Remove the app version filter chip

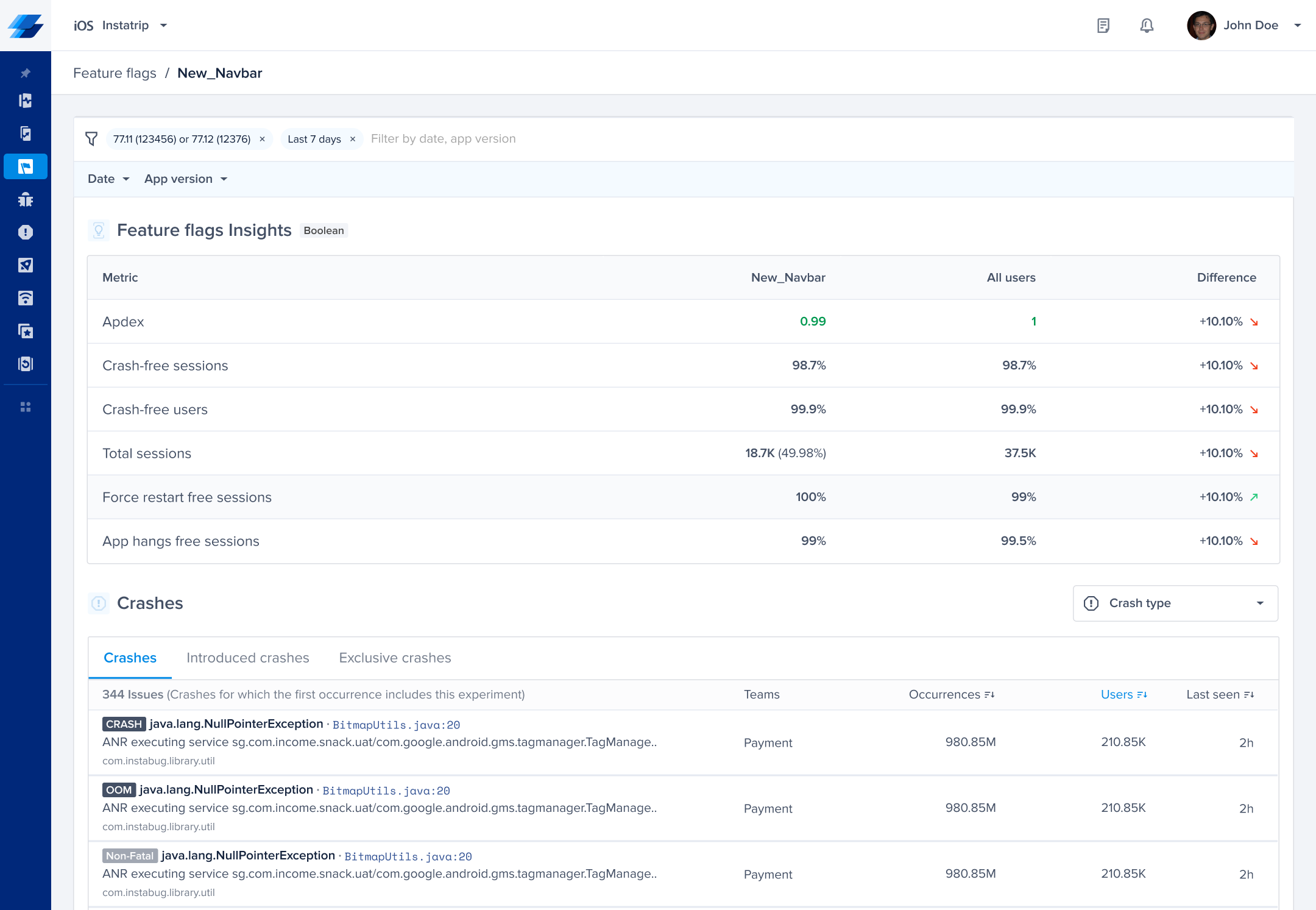pyautogui.click(x=262, y=139)
